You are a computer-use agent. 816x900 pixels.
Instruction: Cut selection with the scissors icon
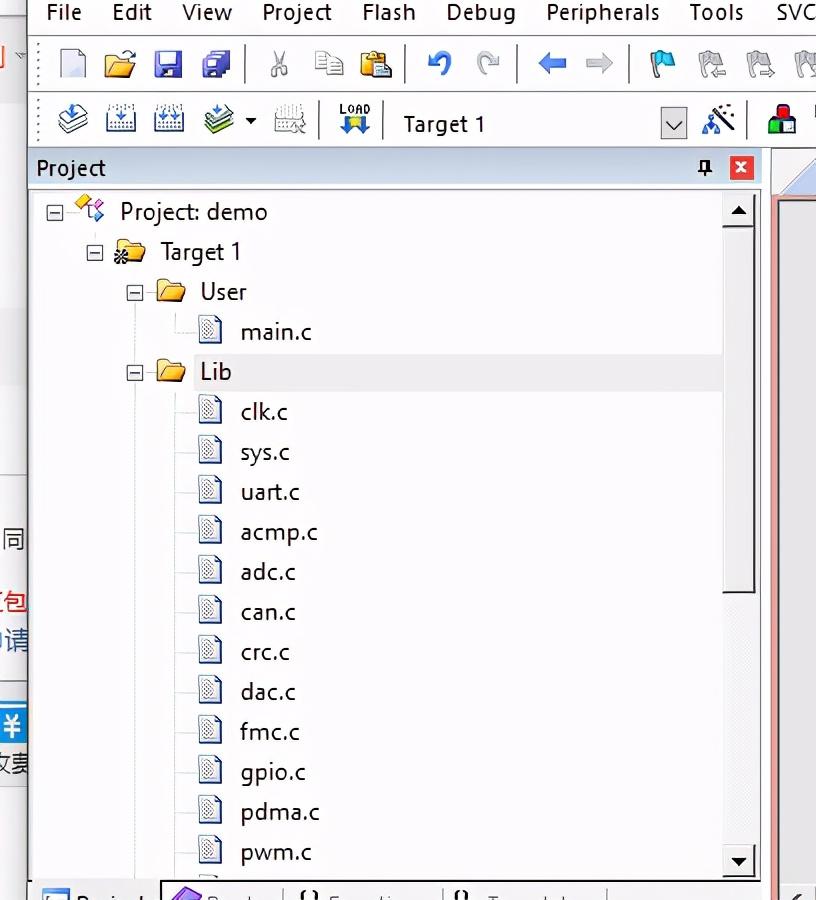pyautogui.click(x=279, y=64)
